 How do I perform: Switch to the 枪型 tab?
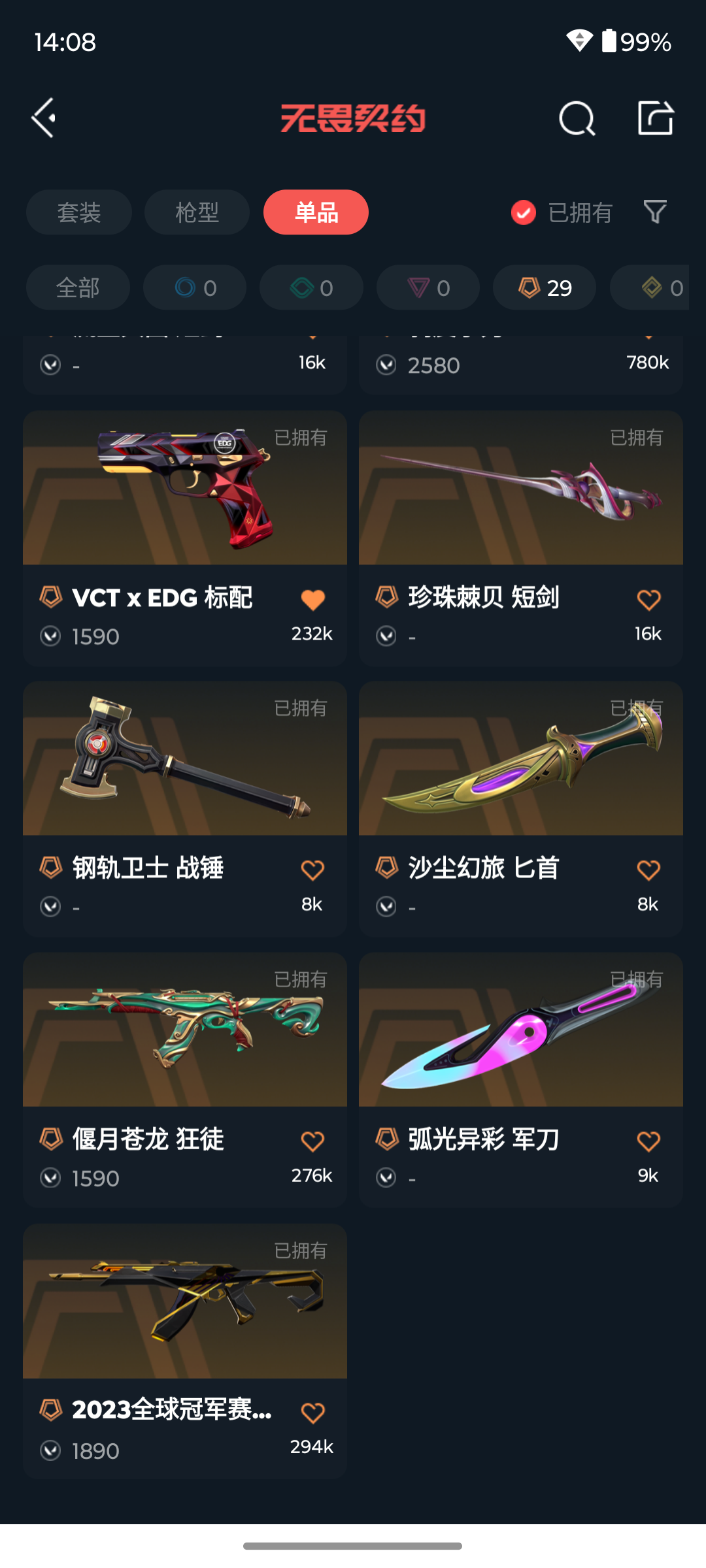pos(197,212)
